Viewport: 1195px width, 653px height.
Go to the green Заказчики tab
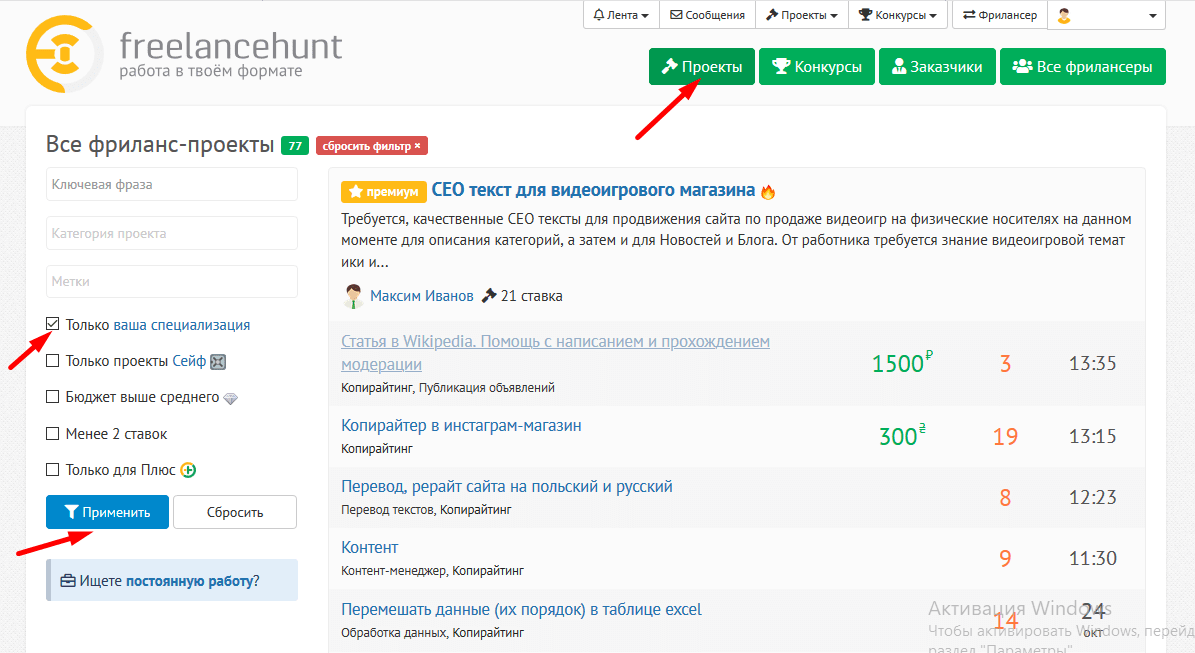click(938, 67)
